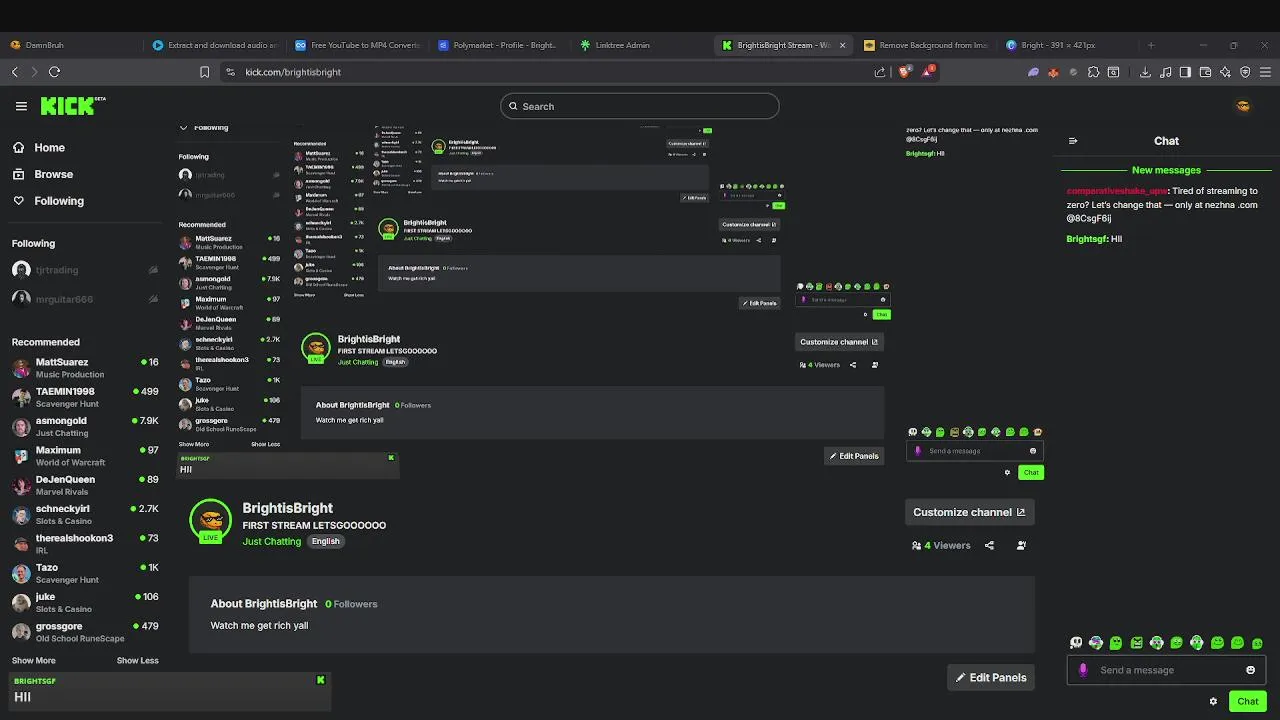The image size is (1280, 720).
Task: Open the extensions puzzle icon
Action: pyautogui.click(x=1093, y=72)
